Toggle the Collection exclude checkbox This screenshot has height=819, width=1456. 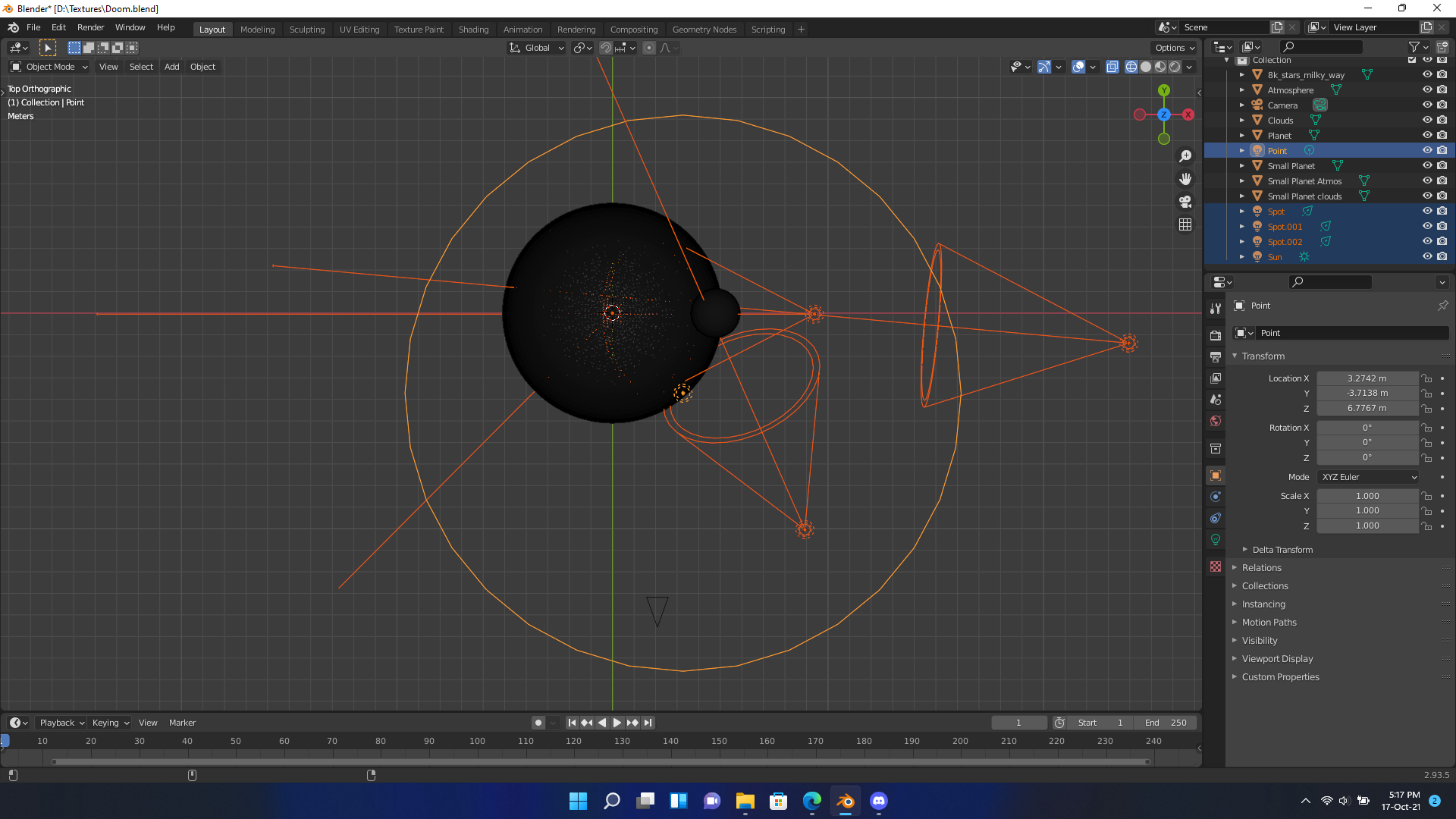click(x=1412, y=60)
